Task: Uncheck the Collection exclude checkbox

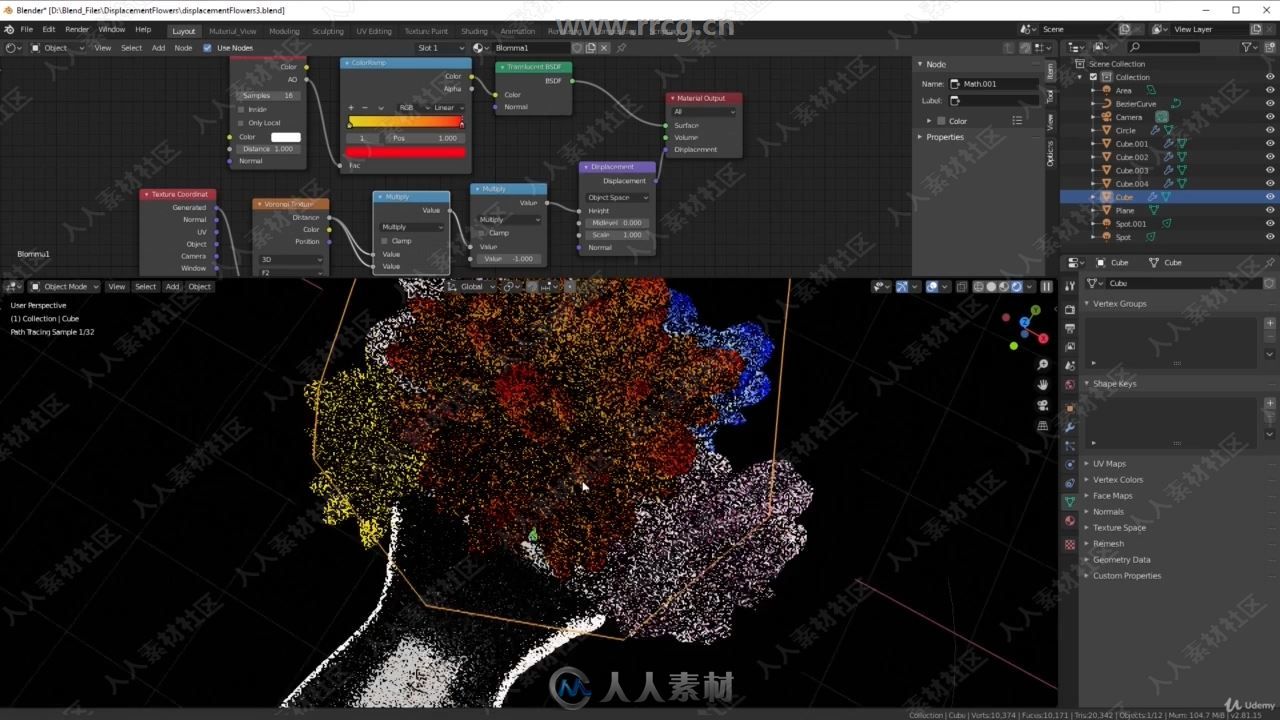Action: (1093, 77)
